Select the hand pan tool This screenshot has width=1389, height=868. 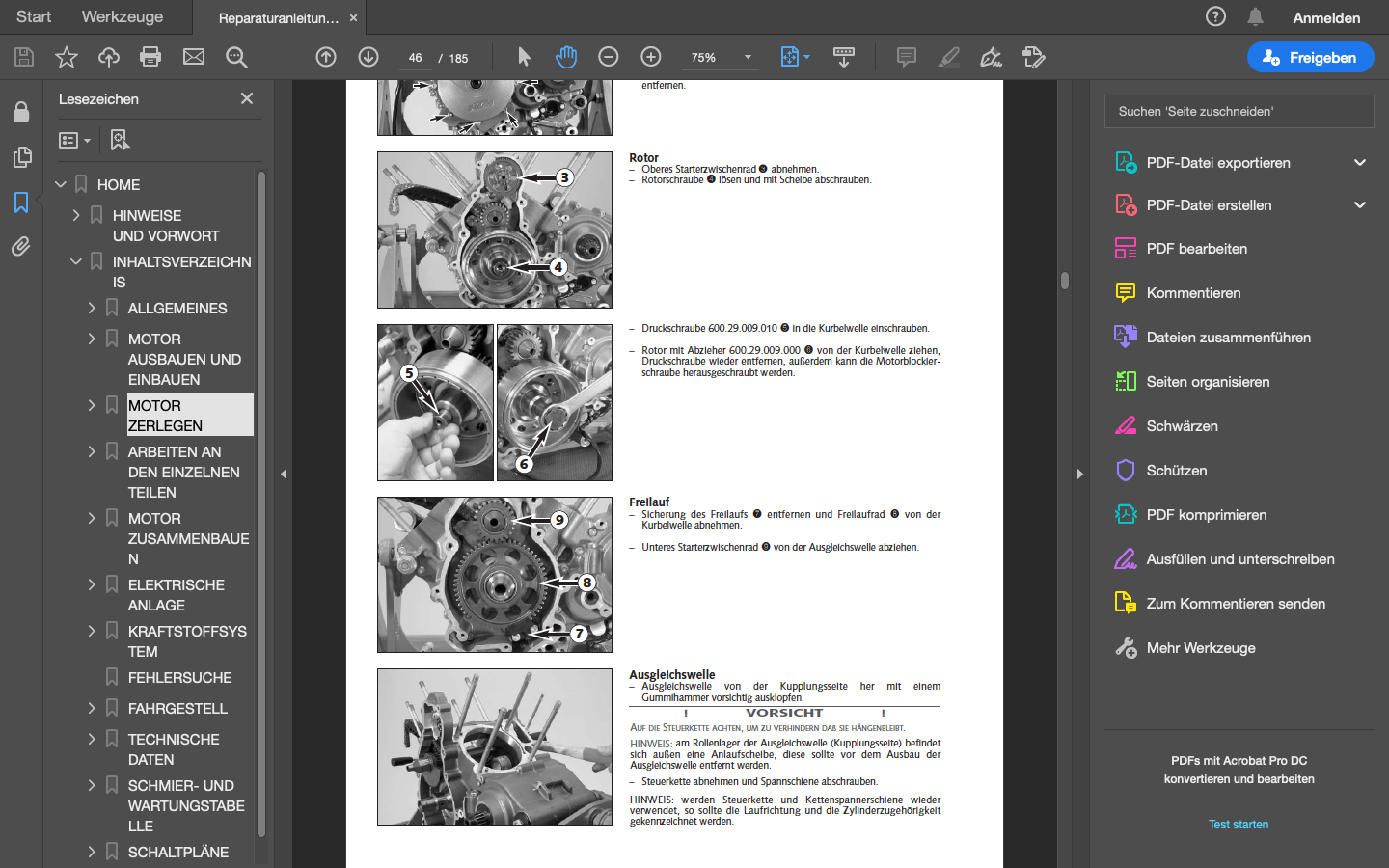(x=566, y=57)
